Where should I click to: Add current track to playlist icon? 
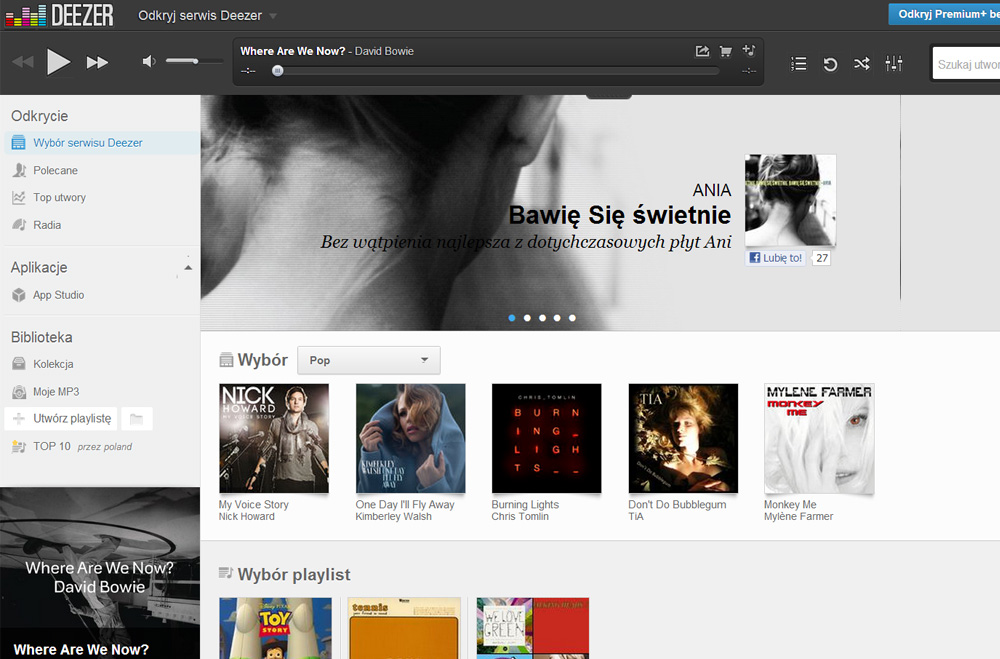click(x=749, y=50)
